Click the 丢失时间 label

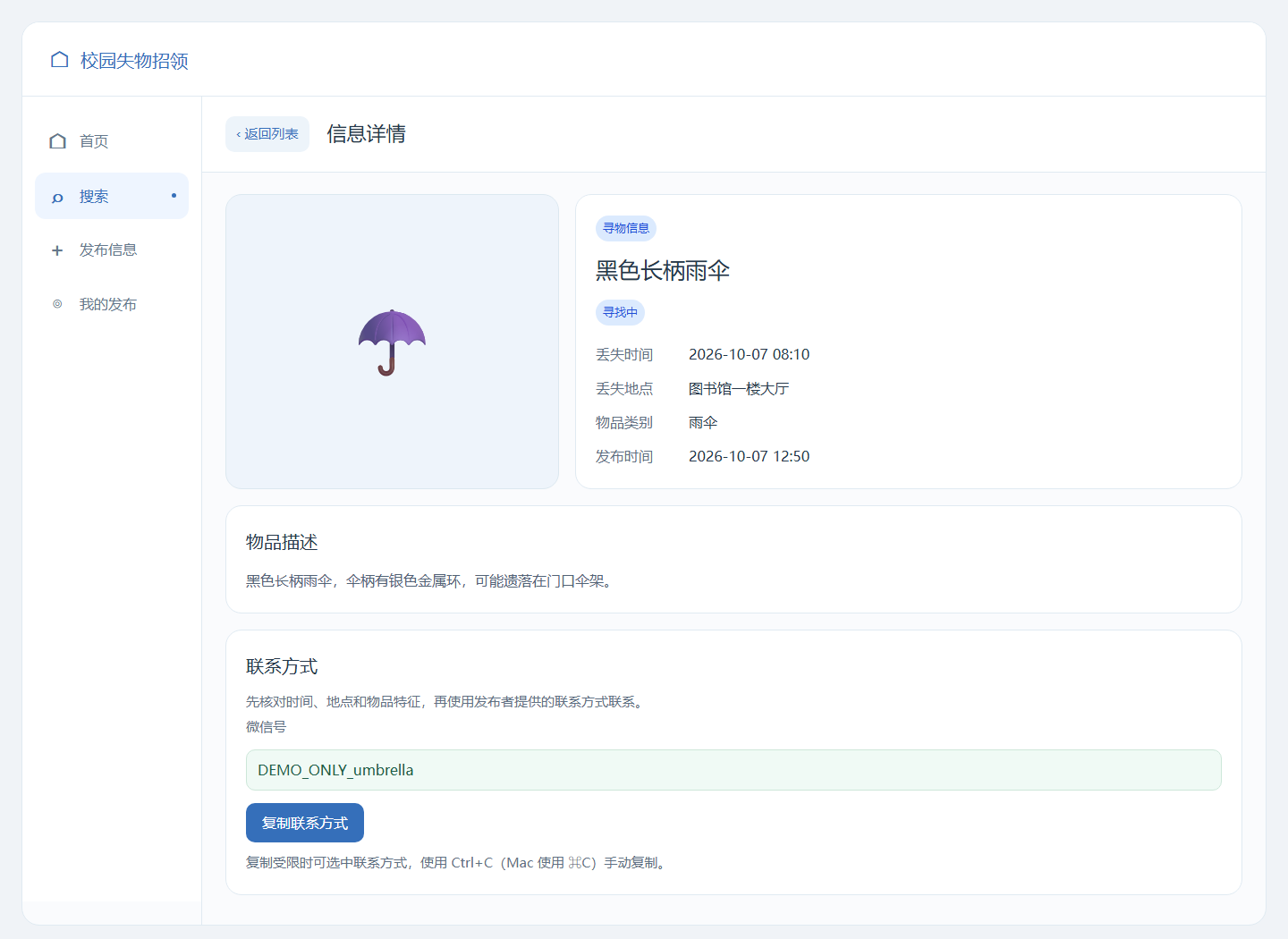624,355
